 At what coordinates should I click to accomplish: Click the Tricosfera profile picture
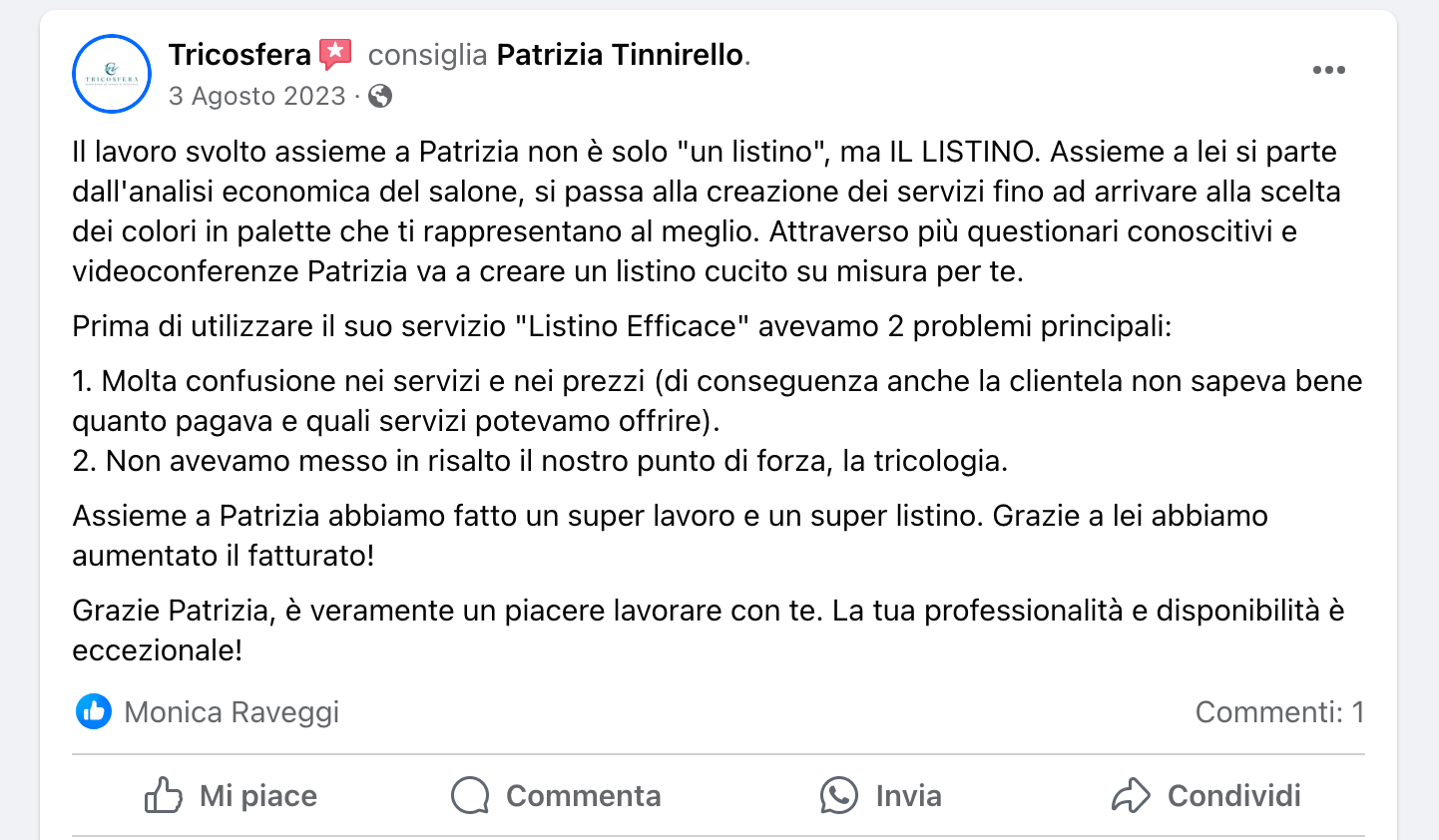[x=112, y=74]
